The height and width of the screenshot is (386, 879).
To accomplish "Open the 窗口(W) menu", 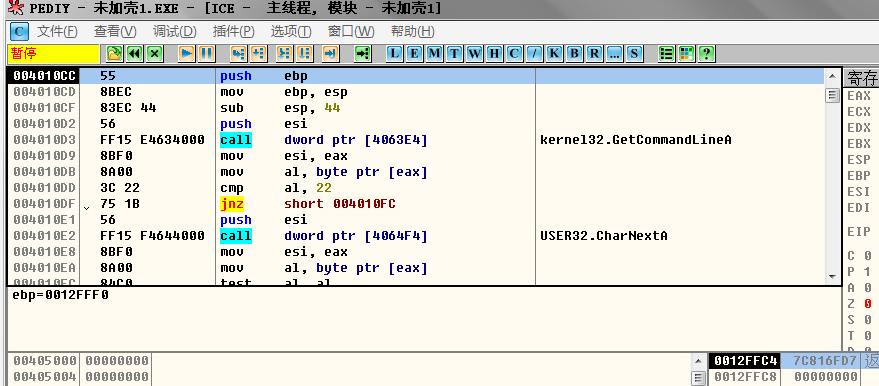I will (x=351, y=31).
